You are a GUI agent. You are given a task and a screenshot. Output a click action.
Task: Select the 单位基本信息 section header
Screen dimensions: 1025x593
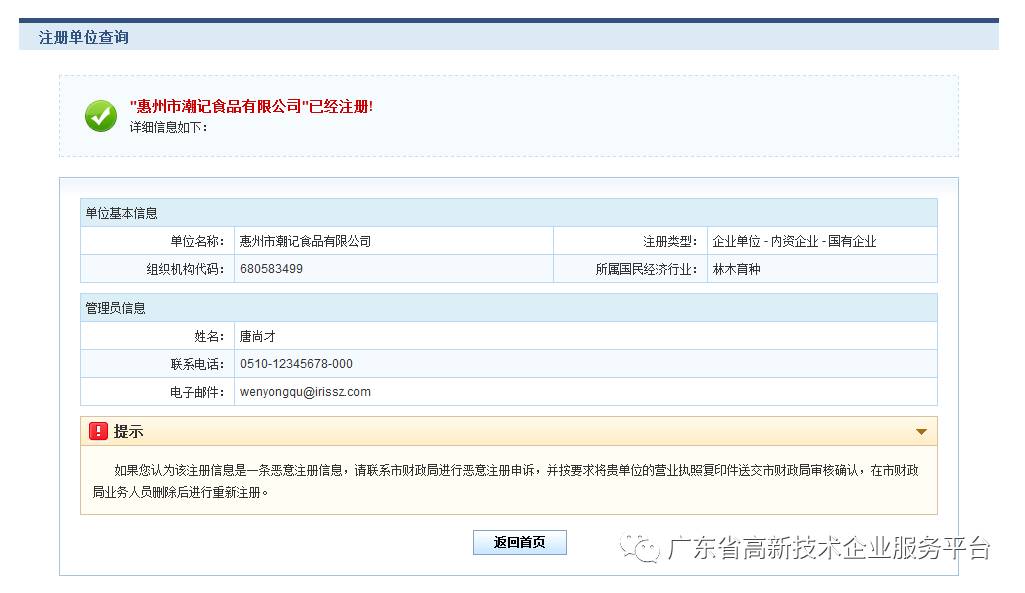pyautogui.click(x=121, y=213)
